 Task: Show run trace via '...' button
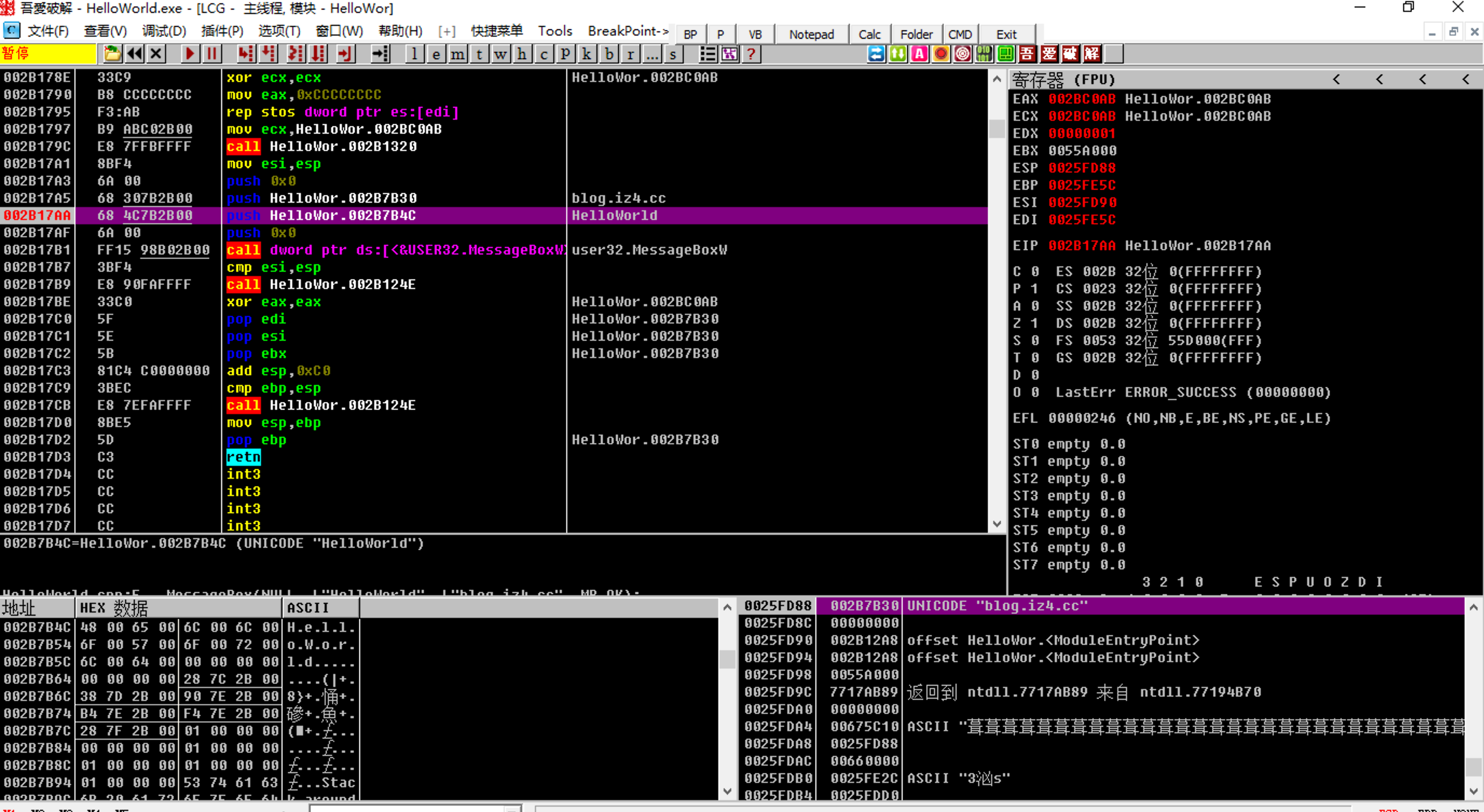652,54
